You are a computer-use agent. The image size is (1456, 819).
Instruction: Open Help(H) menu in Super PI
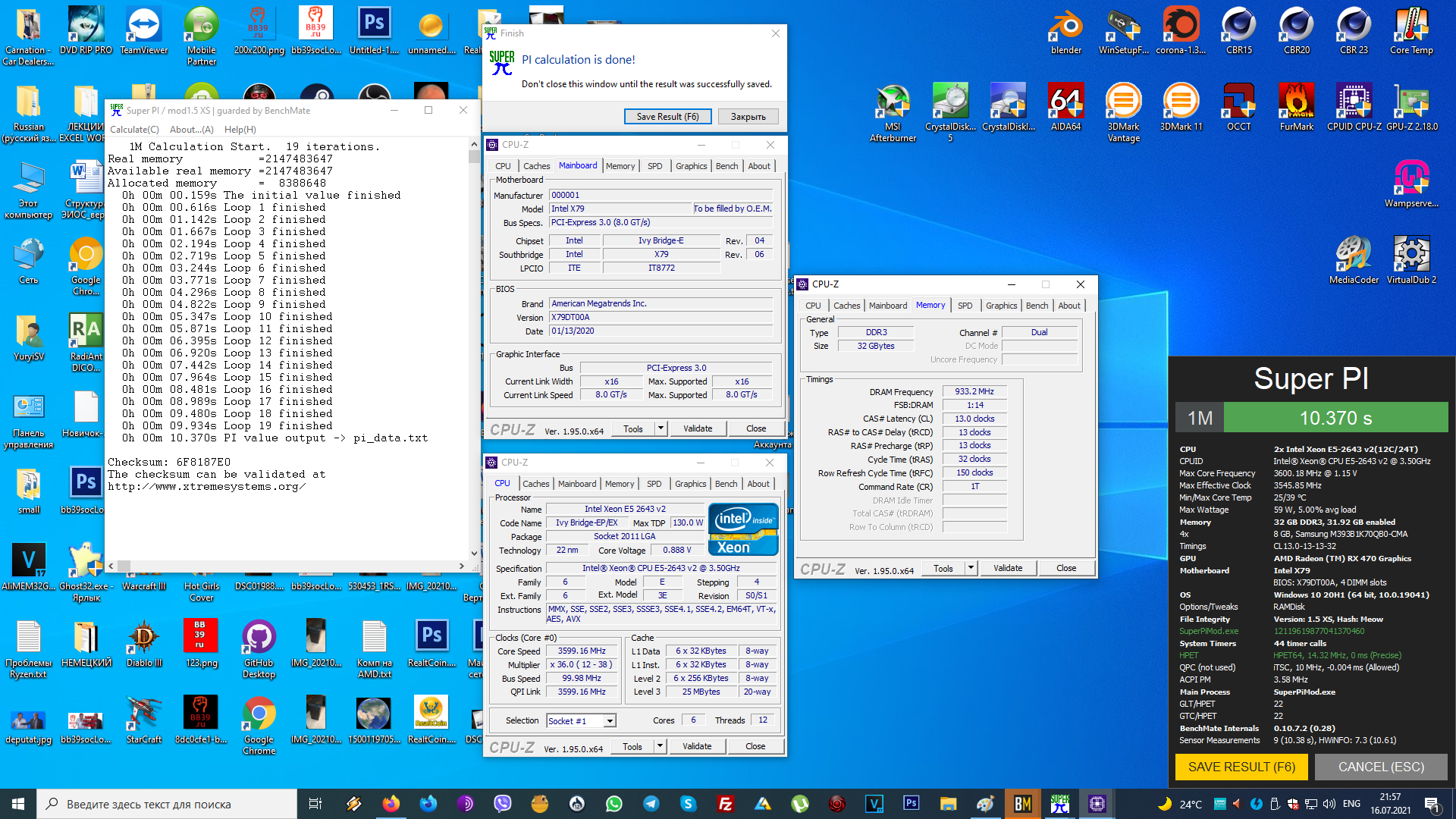[240, 130]
